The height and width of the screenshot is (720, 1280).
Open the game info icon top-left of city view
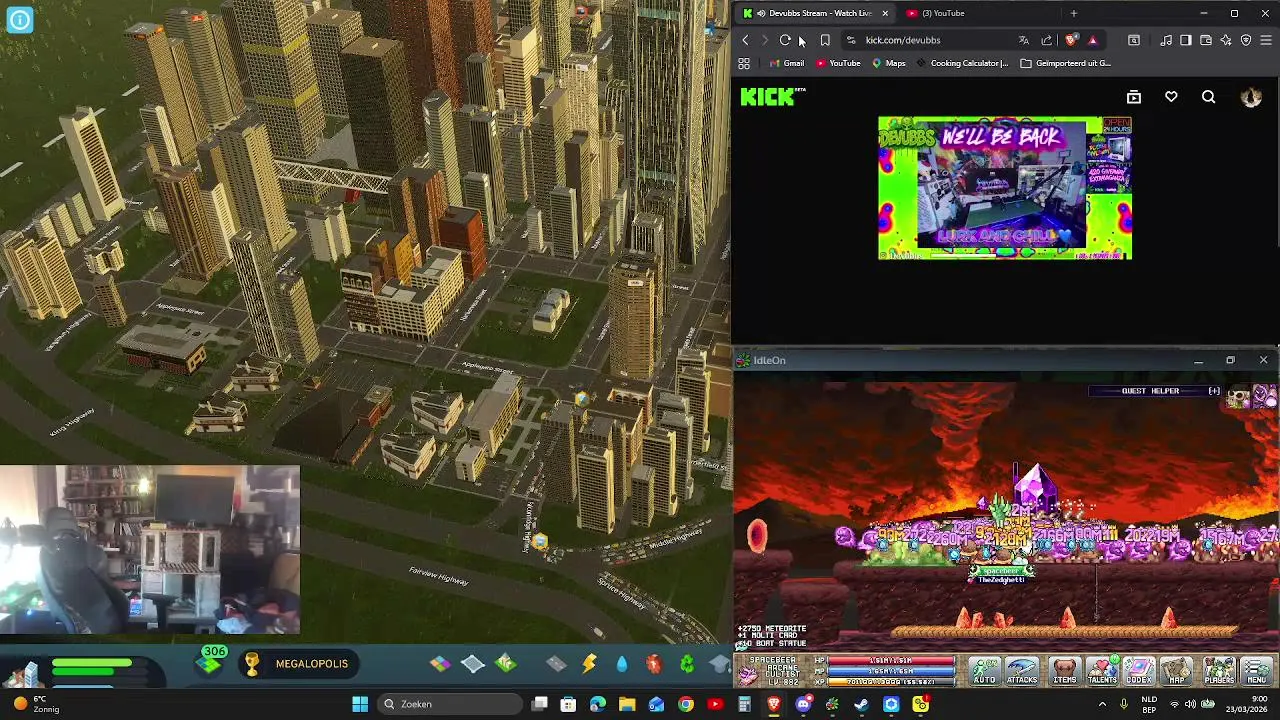click(19, 19)
